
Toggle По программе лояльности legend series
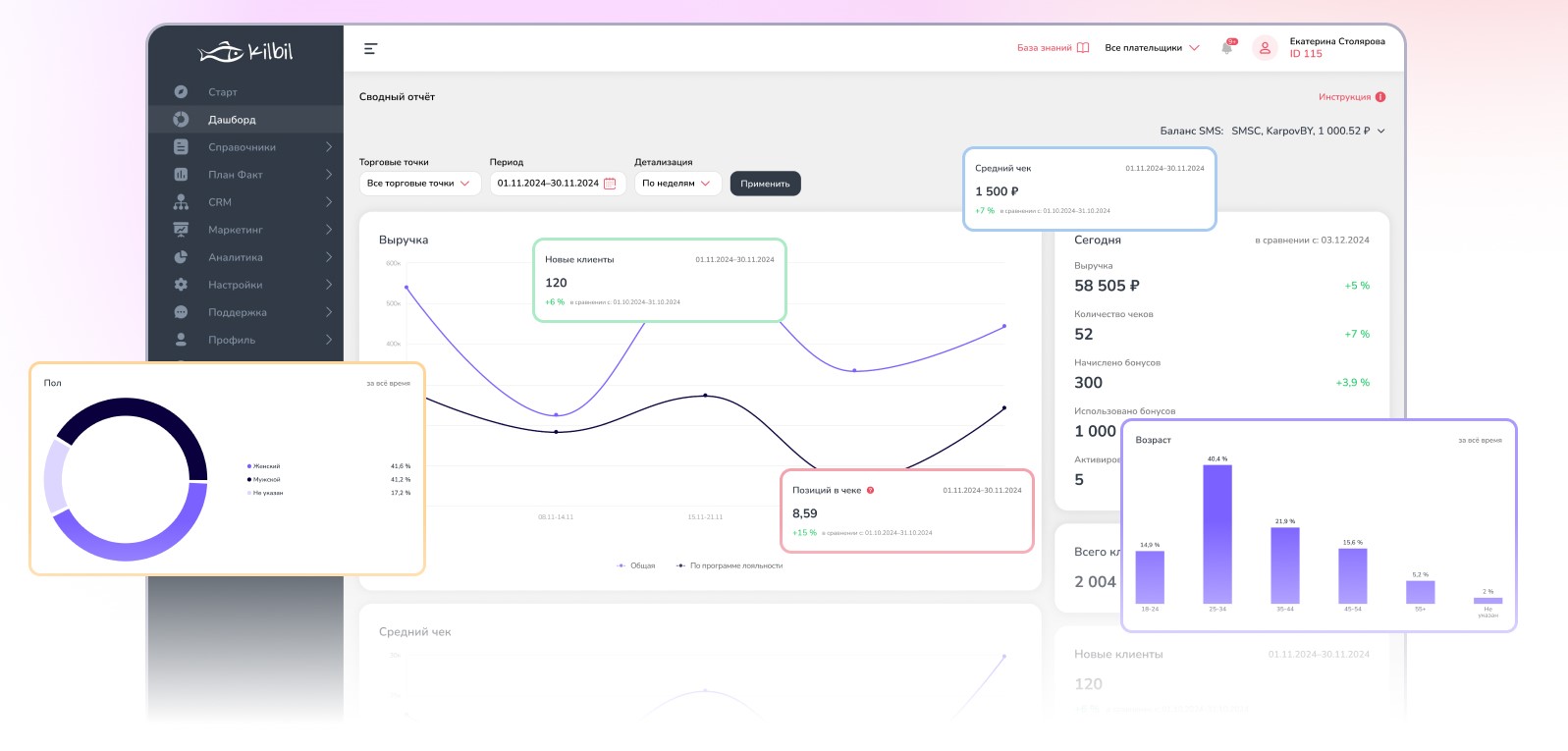pyautogui.click(x=730, y=565)
